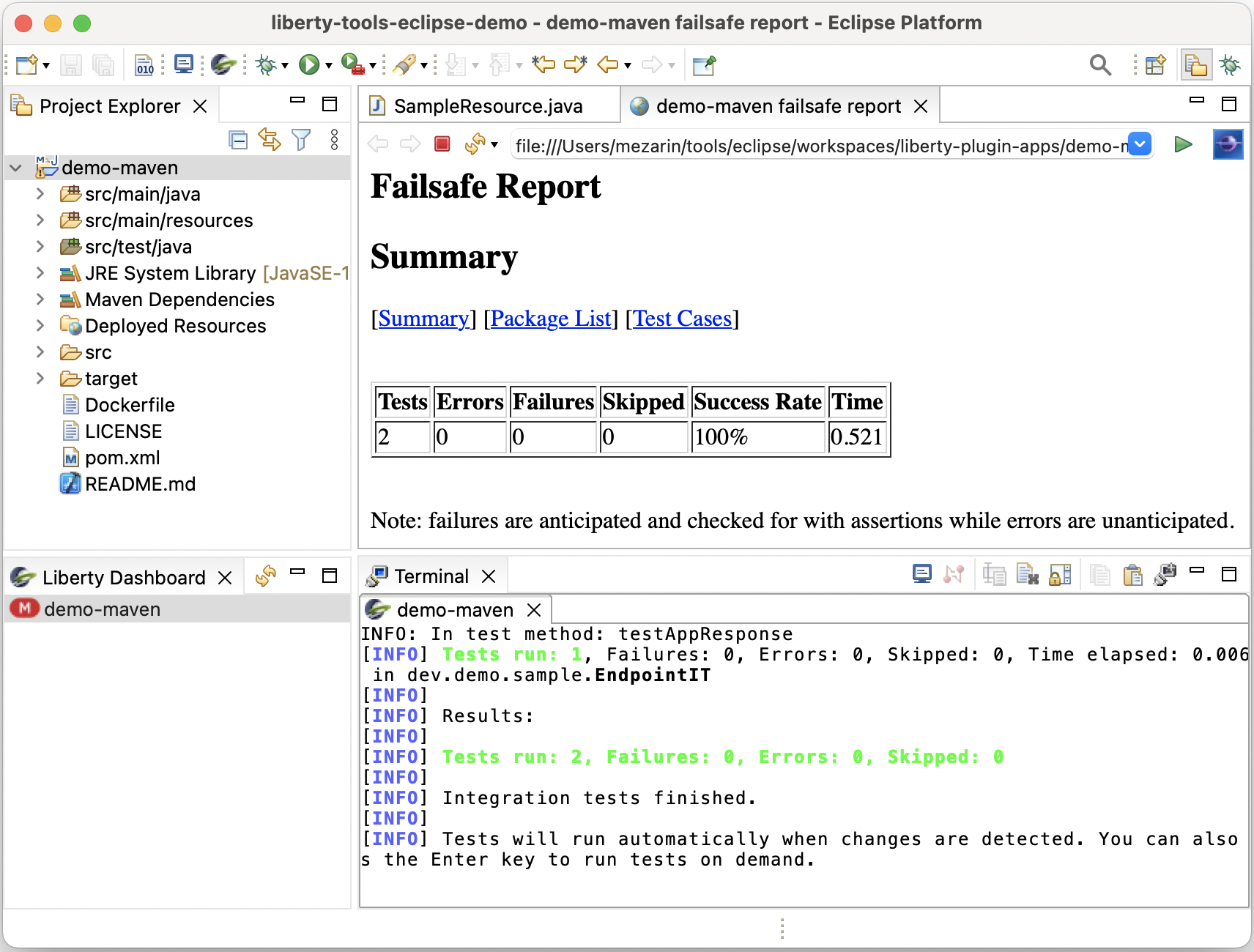Screen dimensions: 1254x952
Task: Click the Test Cases link
Action: tap(682, 319)
